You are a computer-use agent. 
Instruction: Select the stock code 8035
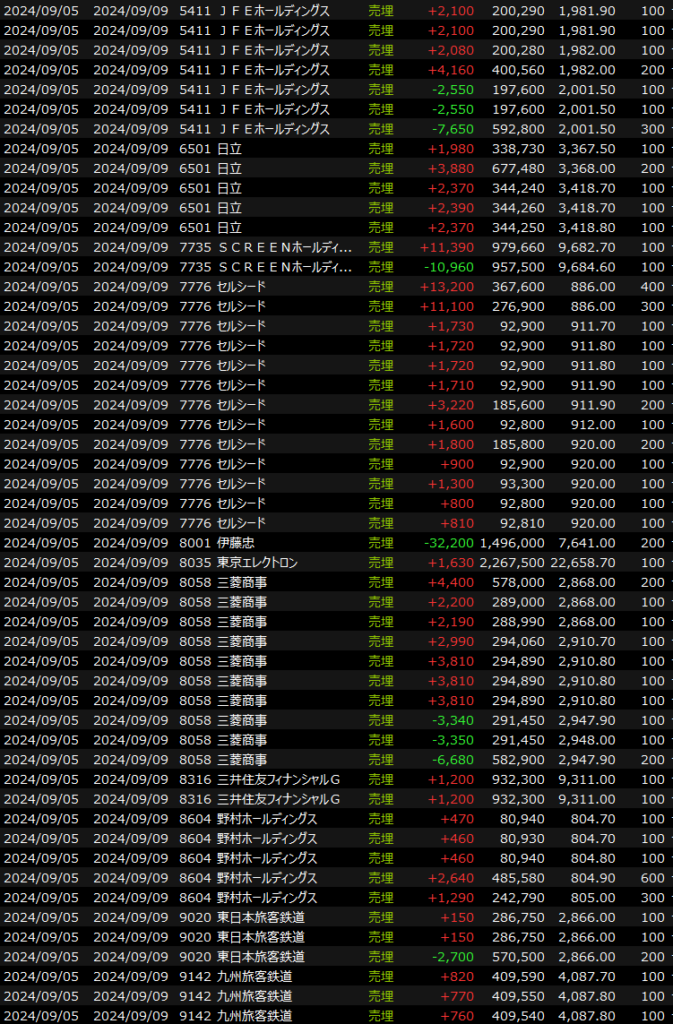point(195,563)
